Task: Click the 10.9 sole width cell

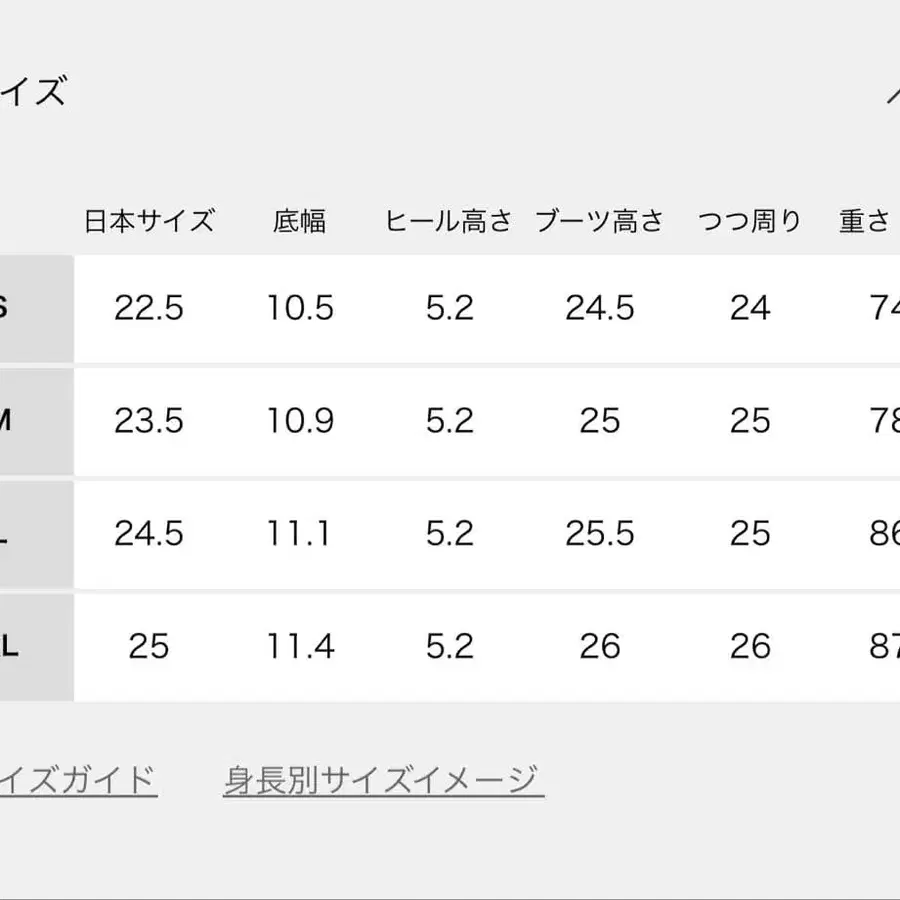Action: coord(302,420)
